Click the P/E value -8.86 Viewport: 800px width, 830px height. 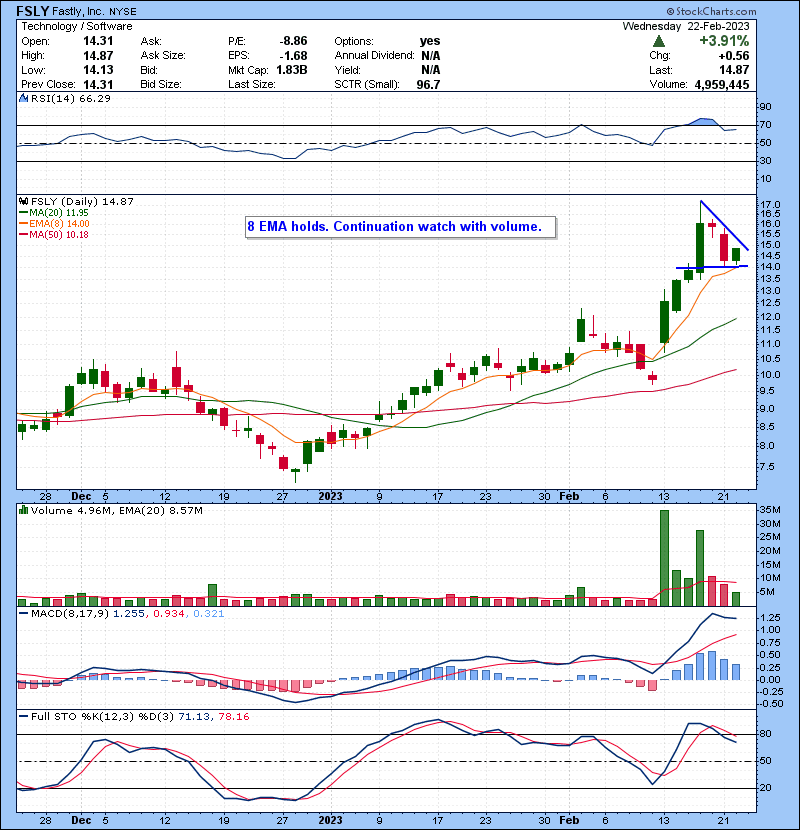[293, 41]
